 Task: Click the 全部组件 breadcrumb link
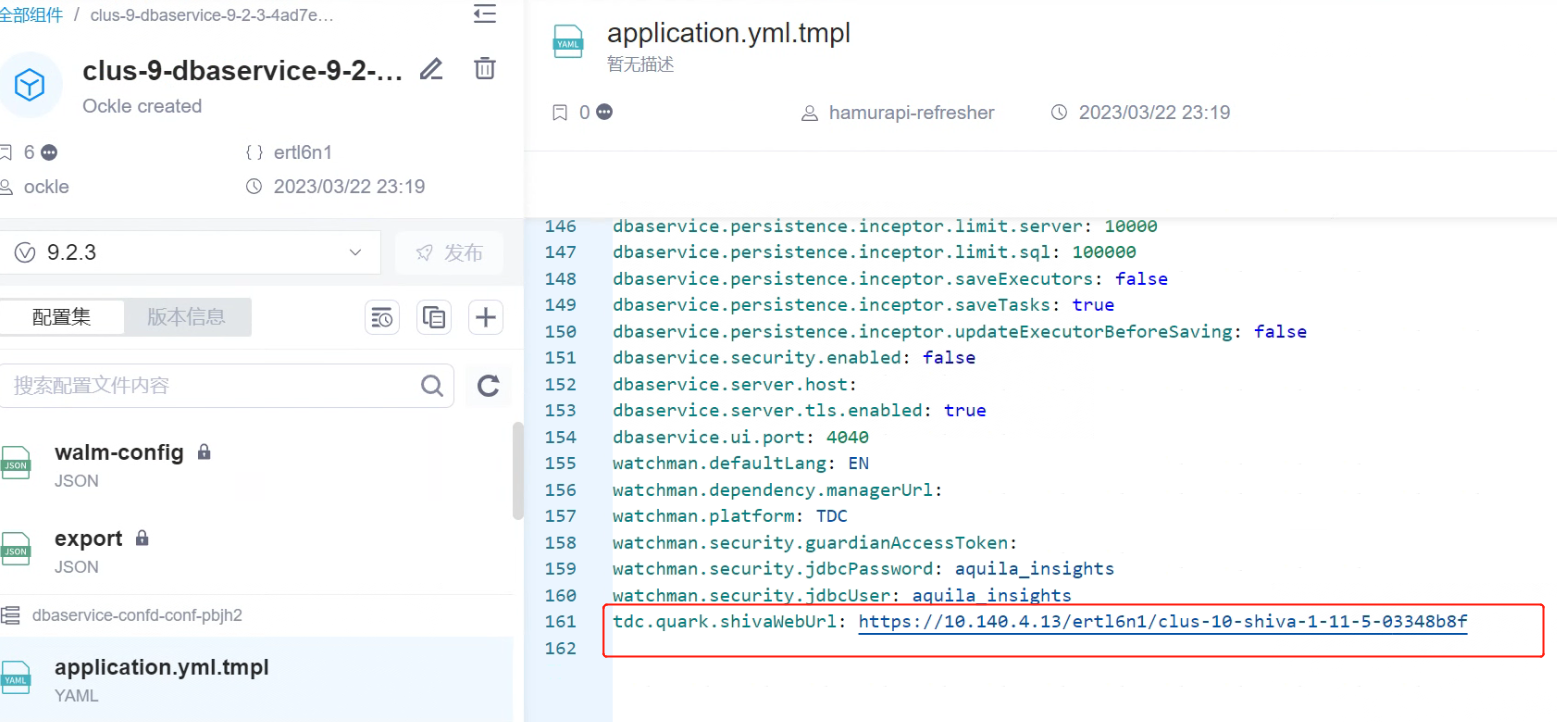[x=31, y=15]
